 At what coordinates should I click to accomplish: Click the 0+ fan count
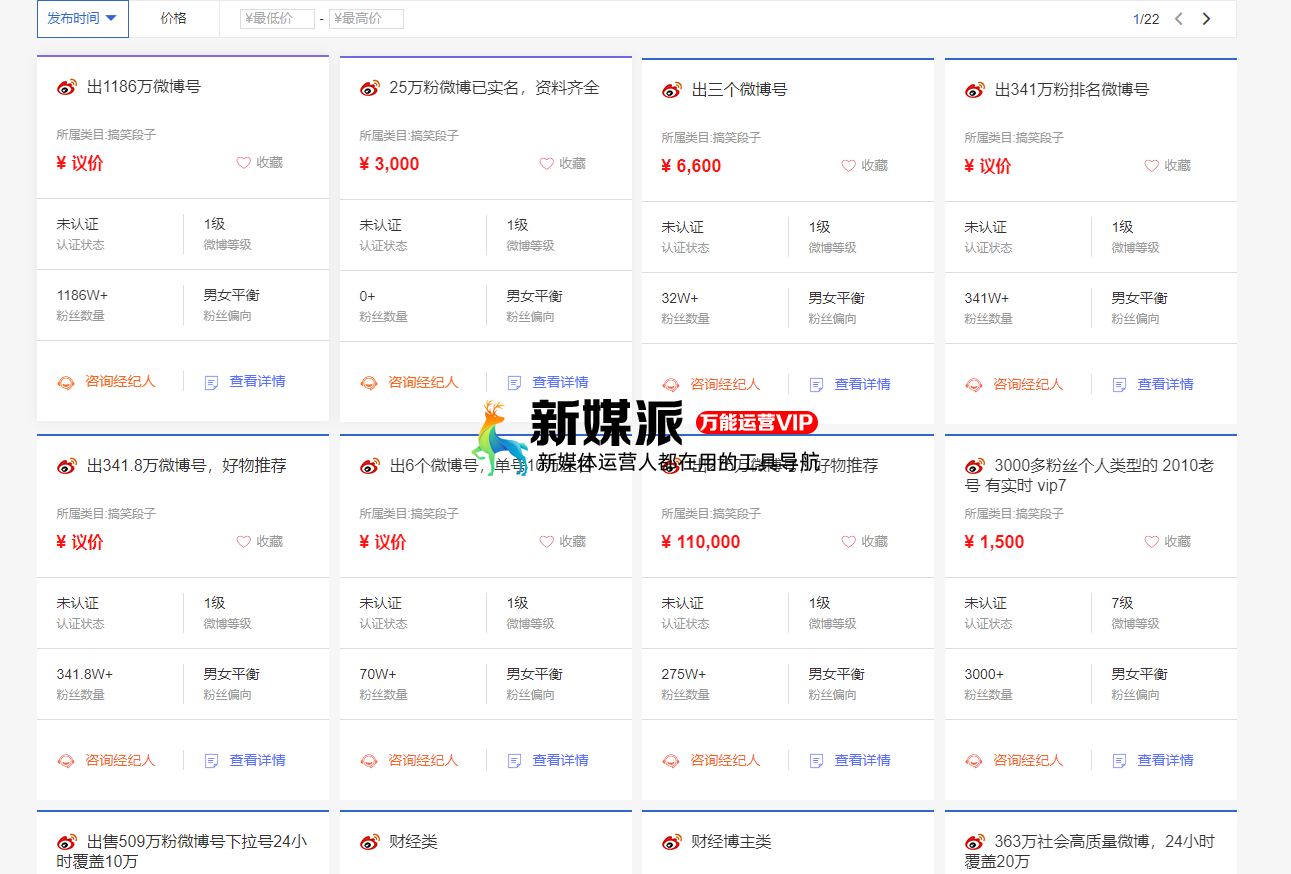coord(368,297)
